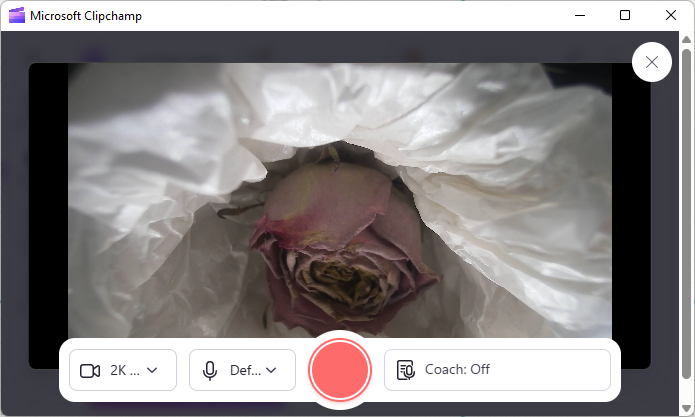Open the Def... microphone selection dropdown
Image resolution: width=695 pixels, height=417 pixels.
click(242, 370)
